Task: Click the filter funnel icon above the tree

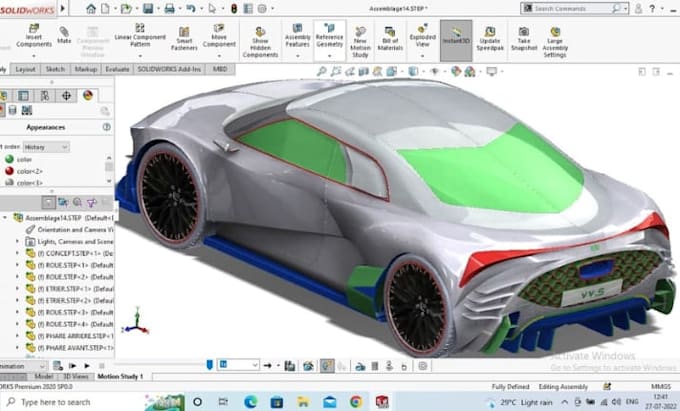Action: click(x=91, y=202)
